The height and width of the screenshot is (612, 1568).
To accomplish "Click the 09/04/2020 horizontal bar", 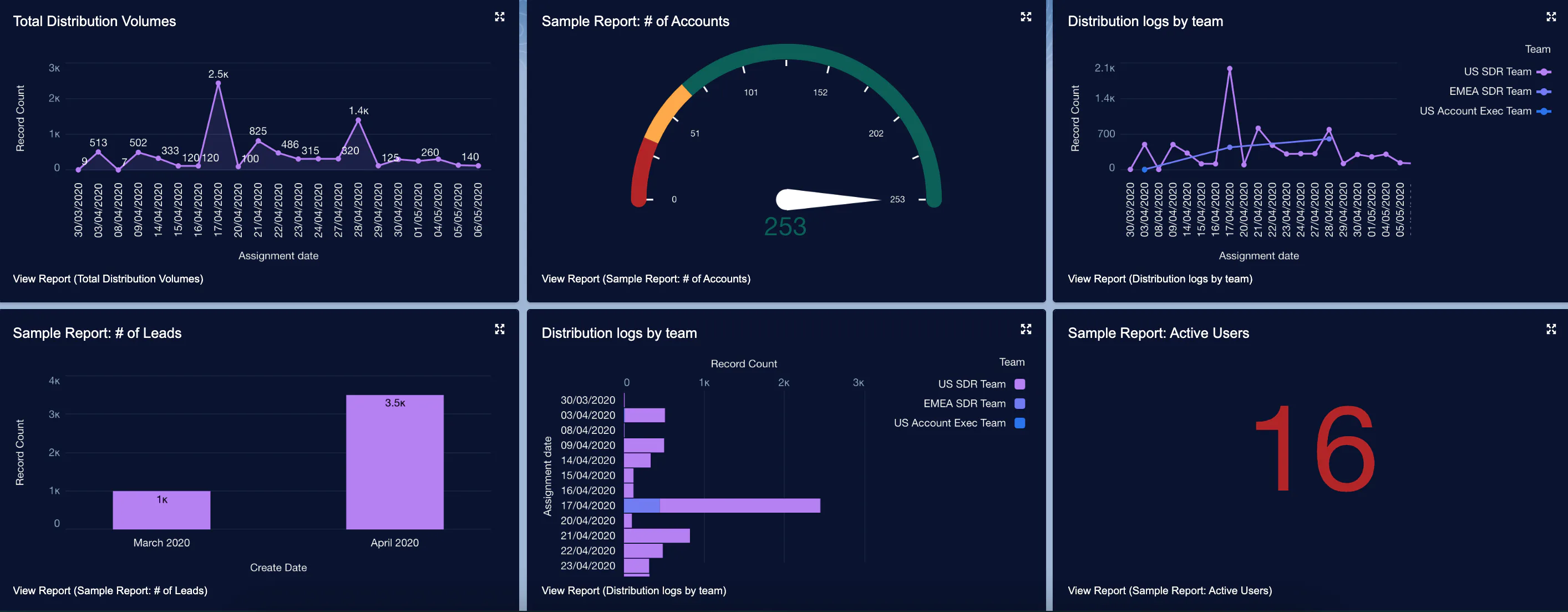I will click(644, 446).
